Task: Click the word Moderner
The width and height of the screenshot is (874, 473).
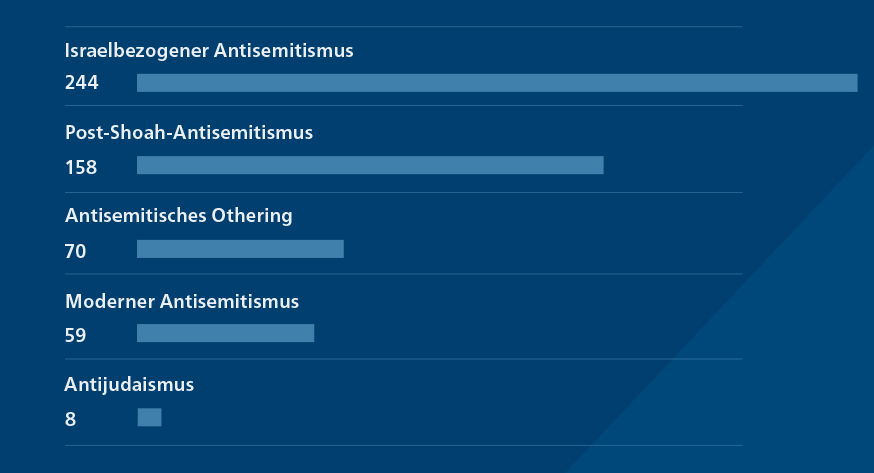Action: pyautogui.click(x=110, y=301)
